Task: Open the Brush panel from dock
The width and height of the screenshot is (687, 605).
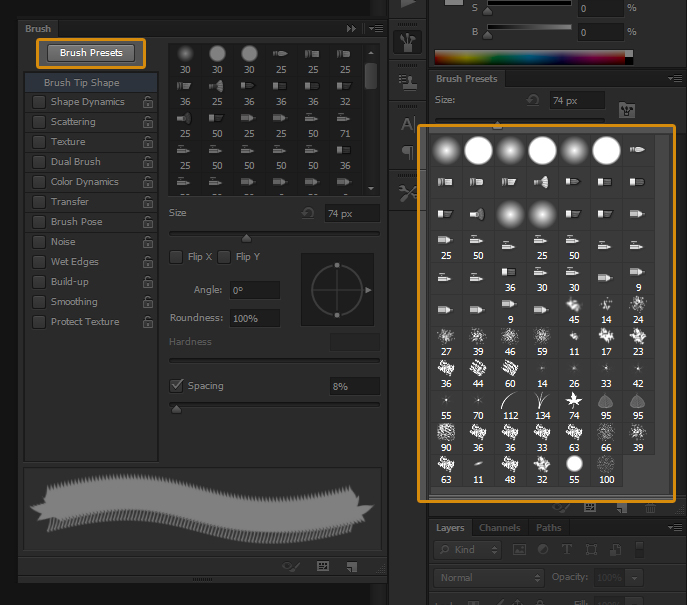Action: [408, 41]
